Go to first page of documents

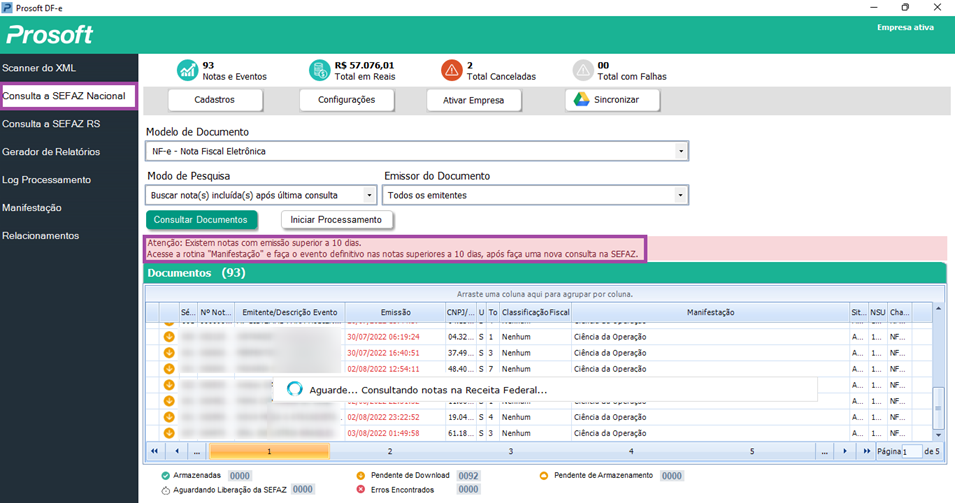click(x=155, y=451)
